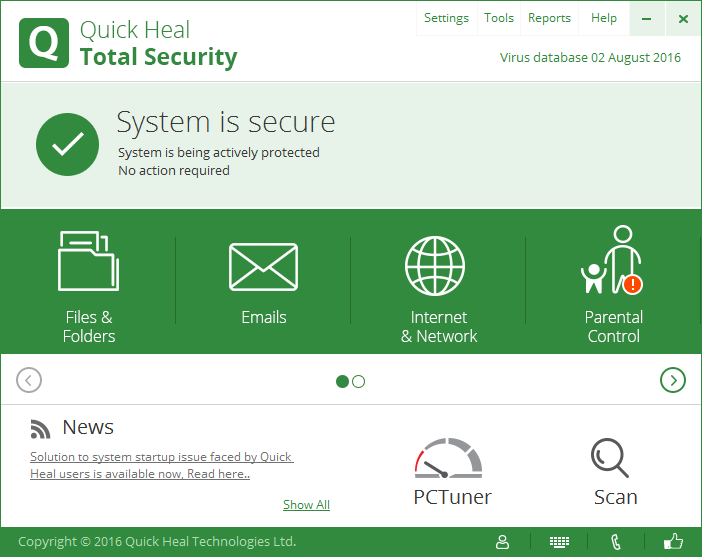Open the Tools menu
This screenshot has width=702, height=557.
click(498, 18)
